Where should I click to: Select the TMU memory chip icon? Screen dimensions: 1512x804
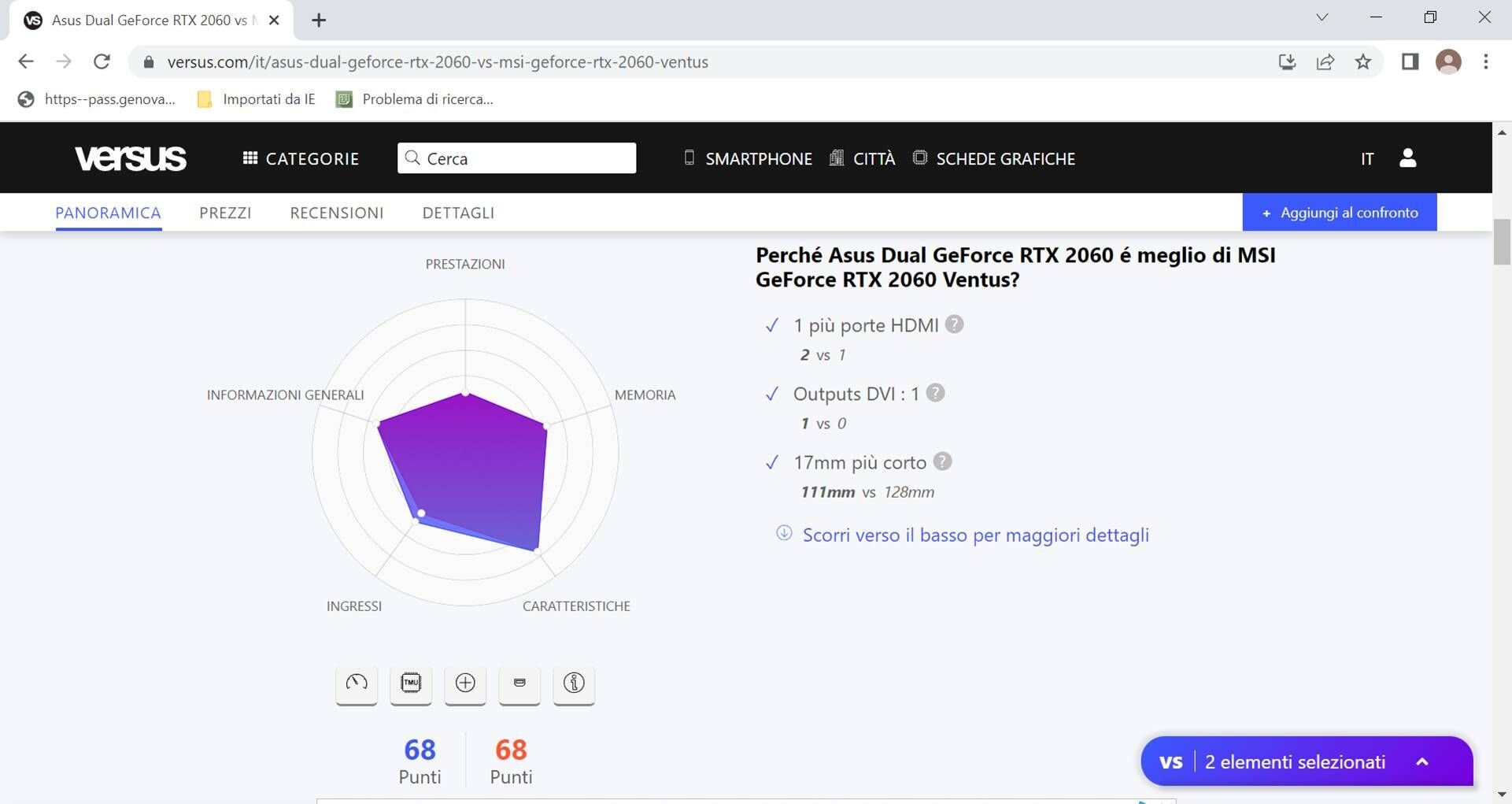tap(411, 684)
